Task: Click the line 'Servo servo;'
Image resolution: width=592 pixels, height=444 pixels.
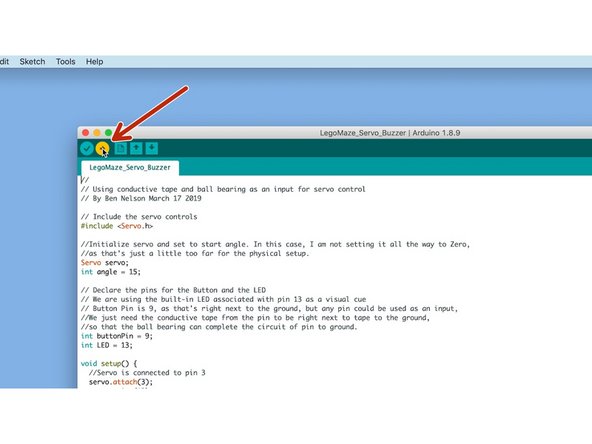Action: click(105, 263)
